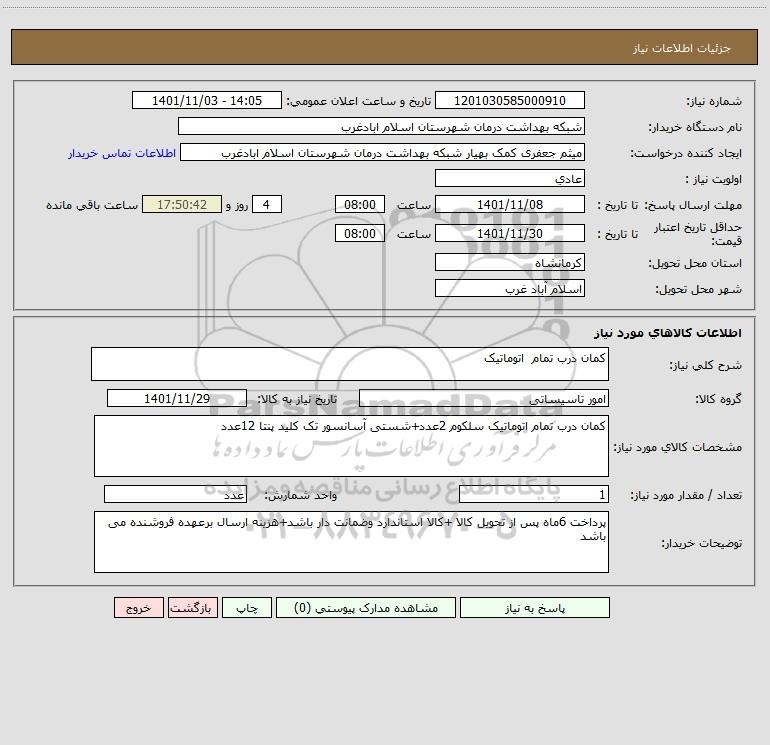Click the نام دستگاه خریدار label
Viewport: 770px width, 745px height.
coord(695,128)
